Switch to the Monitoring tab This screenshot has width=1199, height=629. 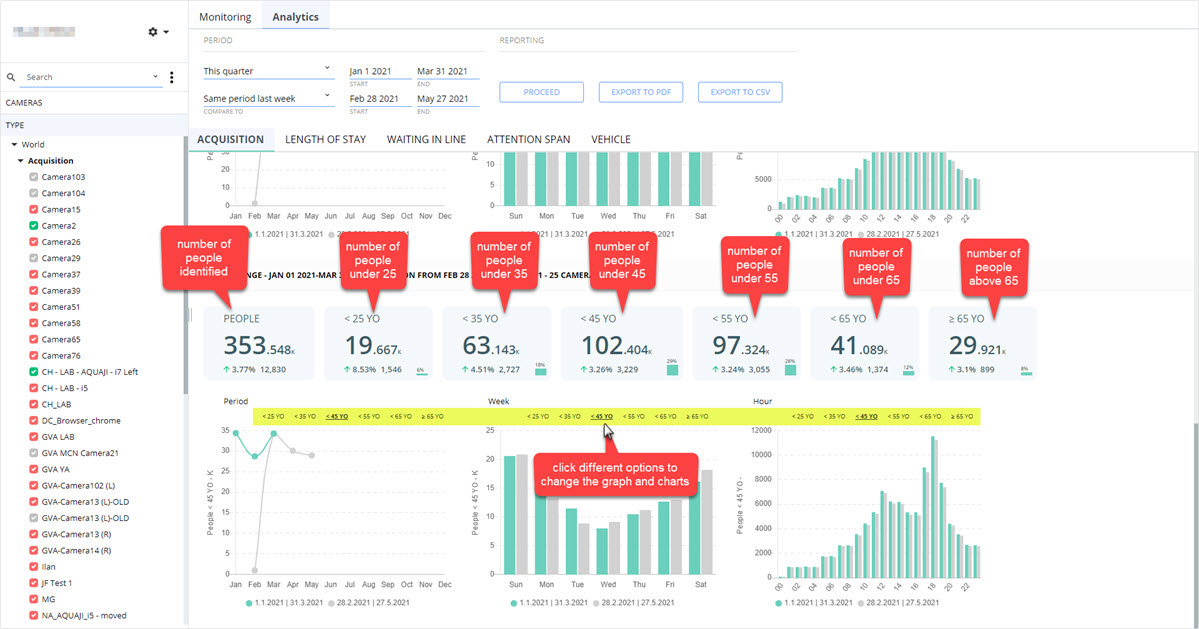[x=225, y=16]
